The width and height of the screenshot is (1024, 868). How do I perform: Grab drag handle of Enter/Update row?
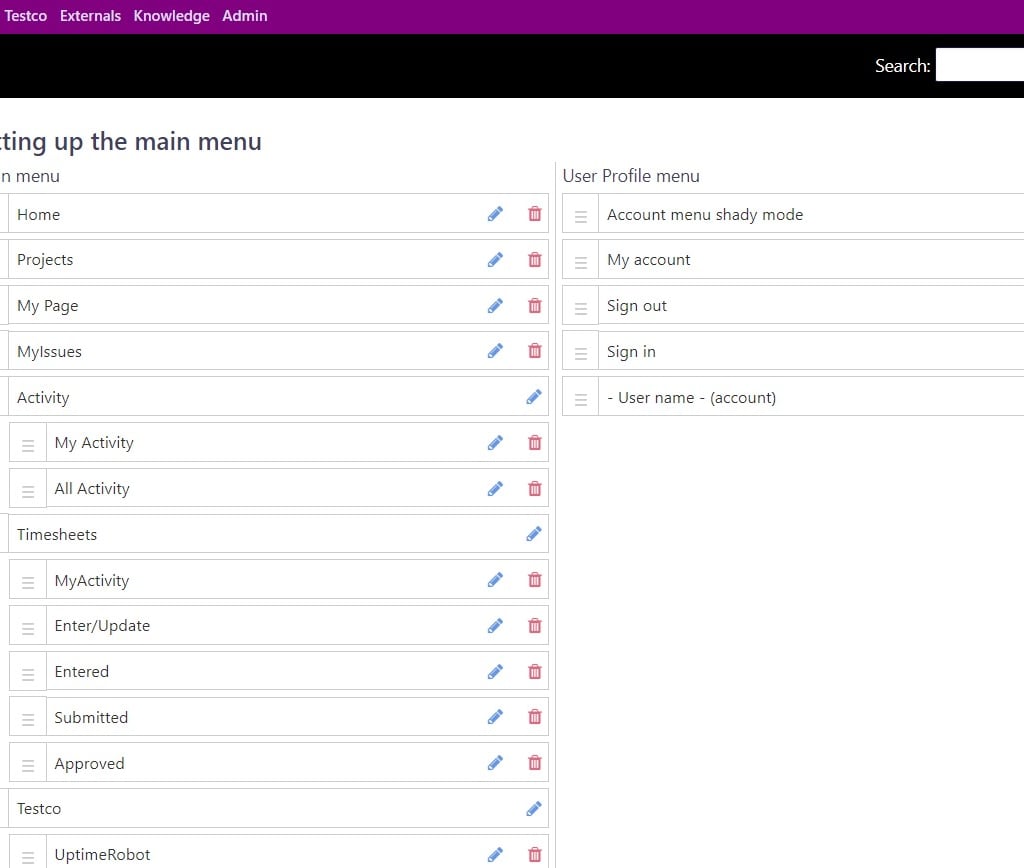click(x=28, y=628)
